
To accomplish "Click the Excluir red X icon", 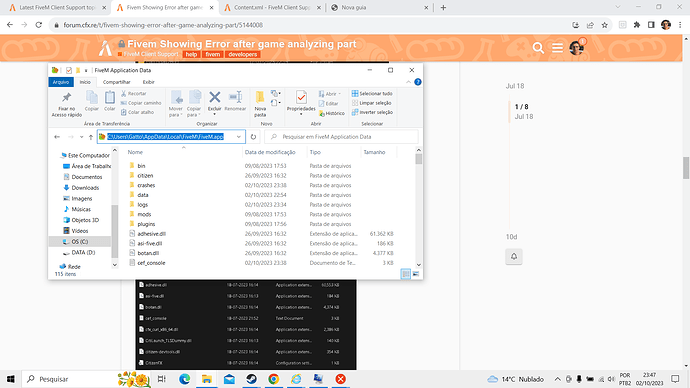I will point(215,97).
